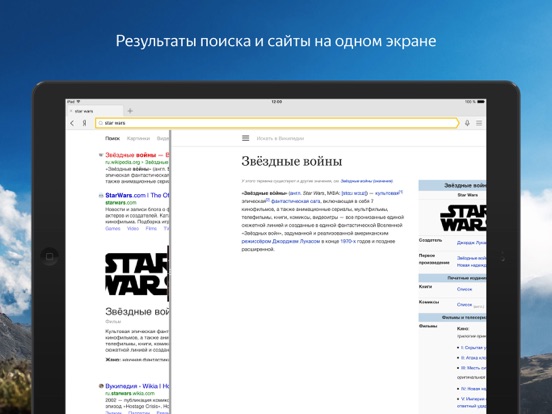552x414 pixels.
Task: Click the Джордж Лукас link in infobox
Action: click(x=471, y=243)
